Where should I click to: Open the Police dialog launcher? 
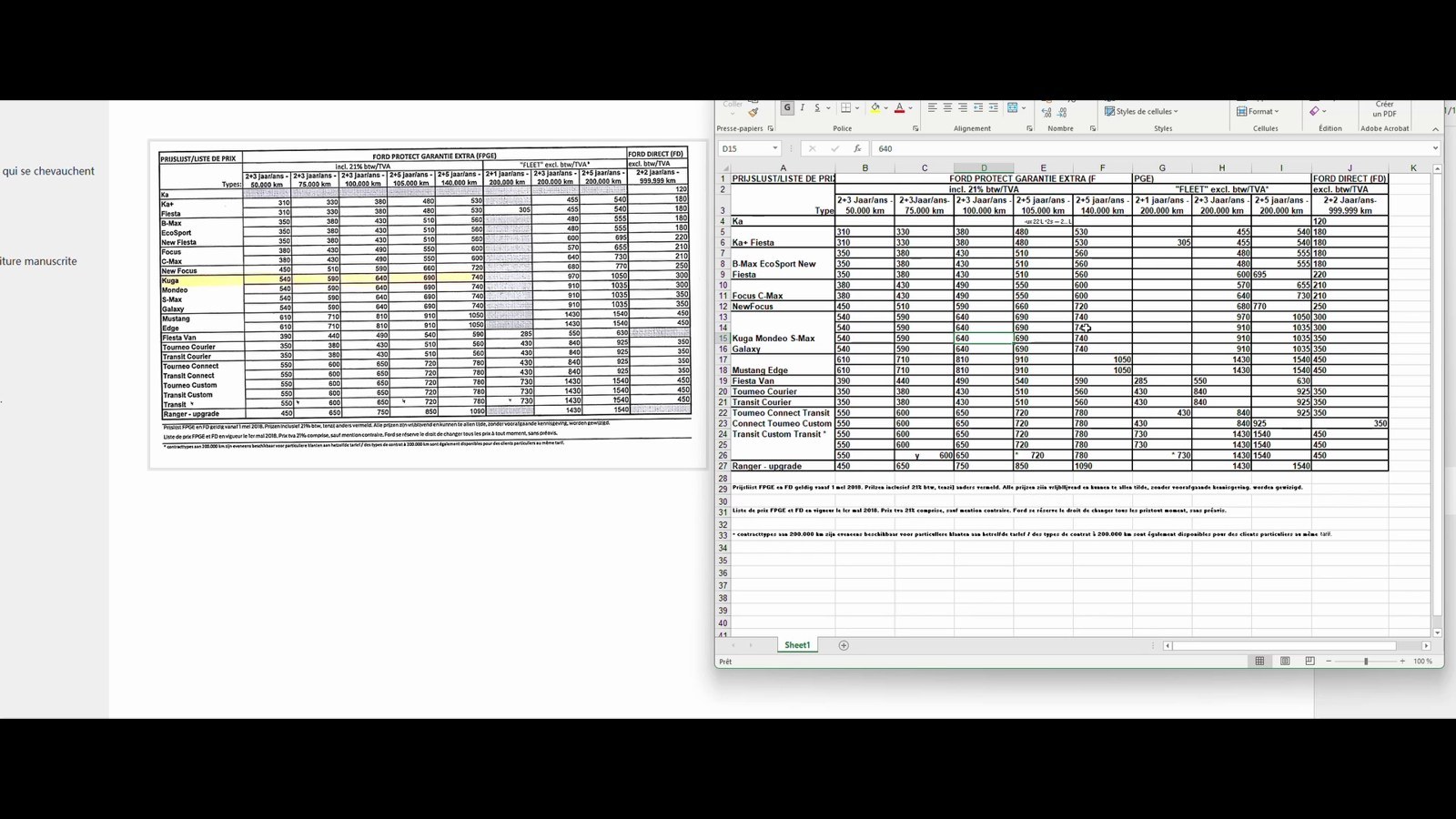(915, 128)
